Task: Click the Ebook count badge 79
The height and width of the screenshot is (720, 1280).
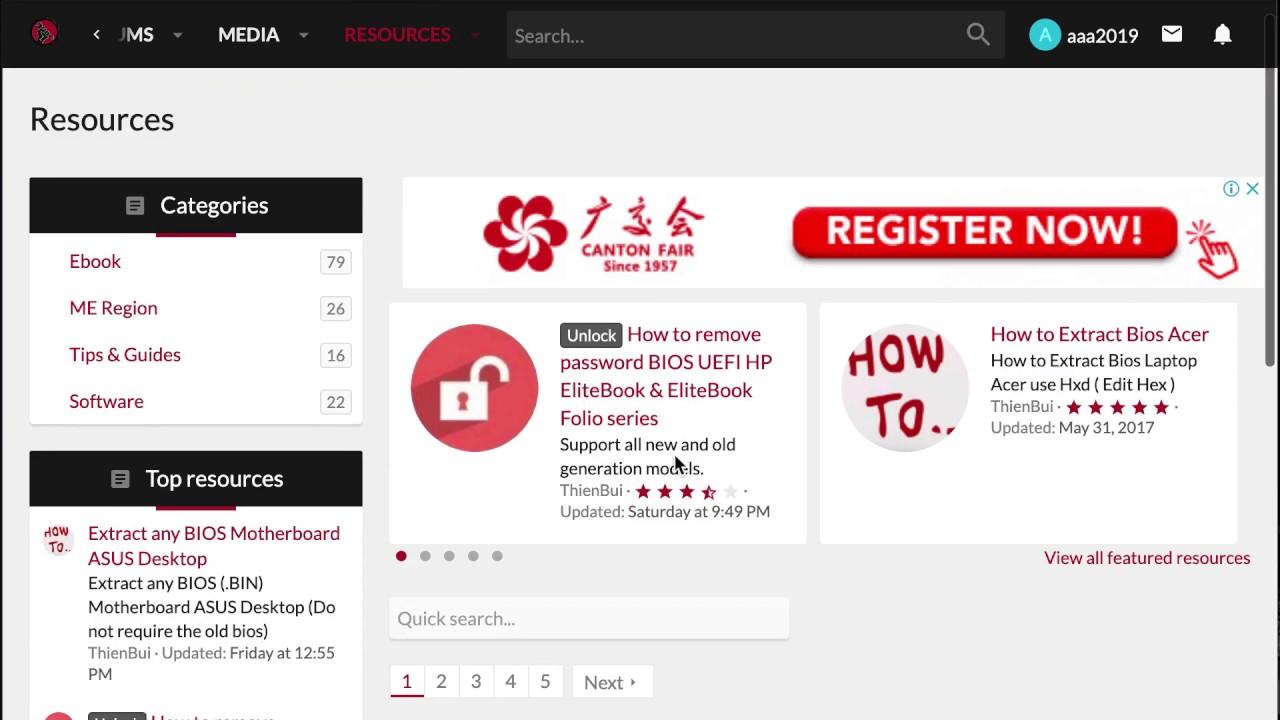Action: [336, 262]
